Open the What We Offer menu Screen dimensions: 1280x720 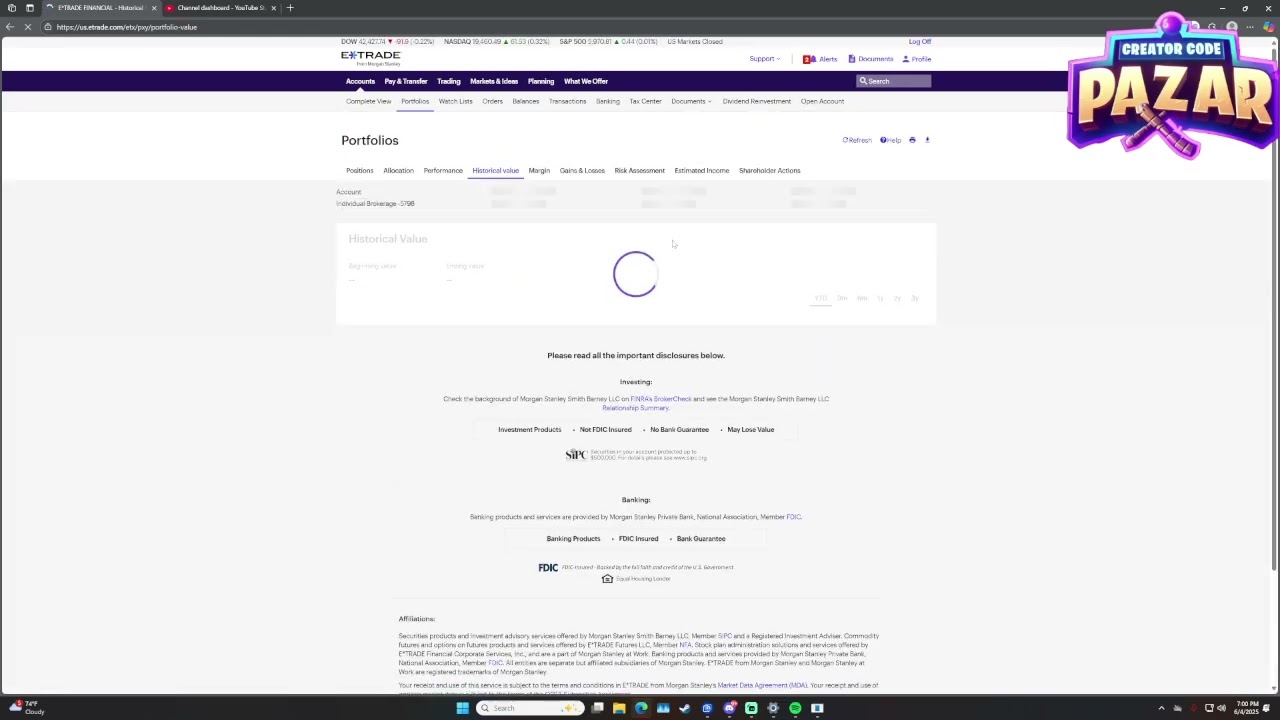click(x=586, y=81)
